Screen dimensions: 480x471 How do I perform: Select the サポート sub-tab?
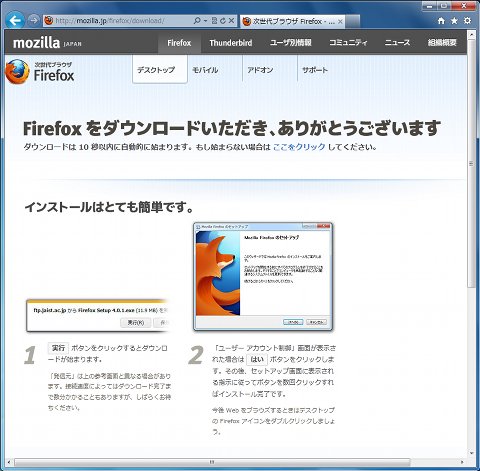315,70
